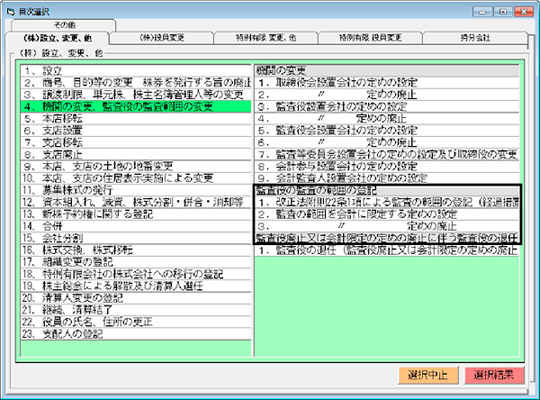Select 14、合併
This screenshot has width=540, height=400.
tap(136, 226)
